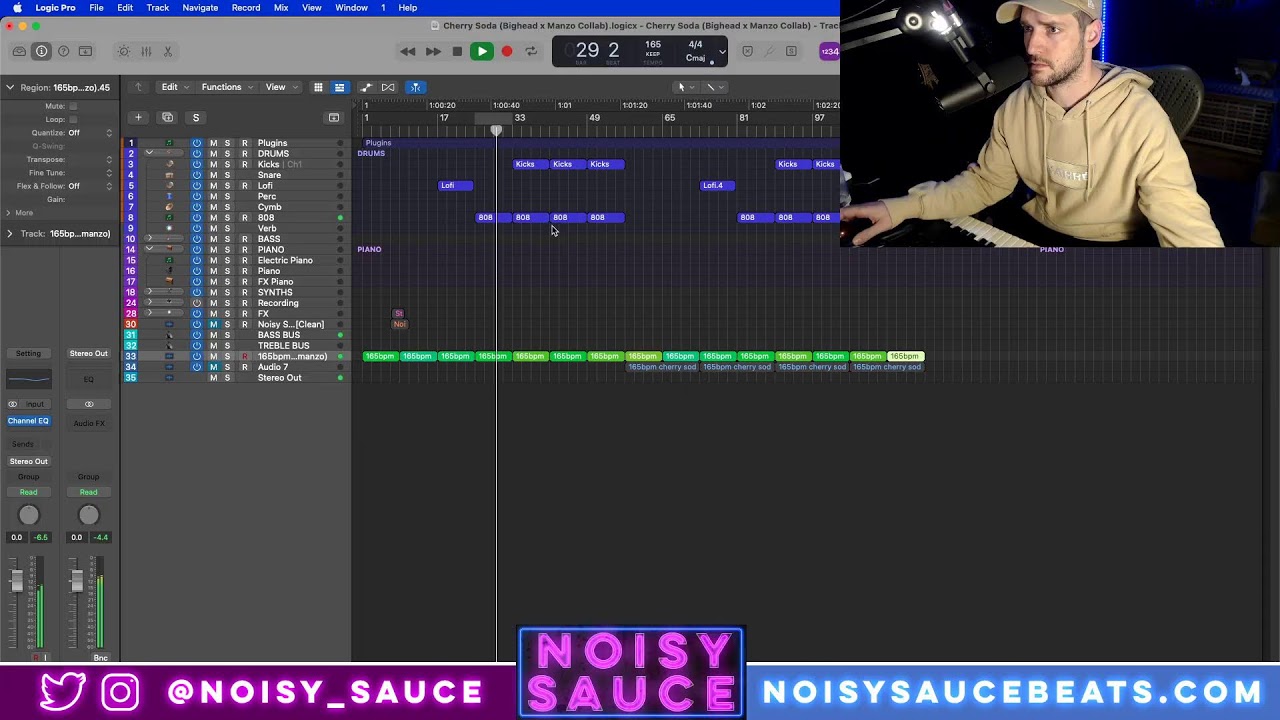Click the Audio FX slot on Stereo Out

(89, 423)
